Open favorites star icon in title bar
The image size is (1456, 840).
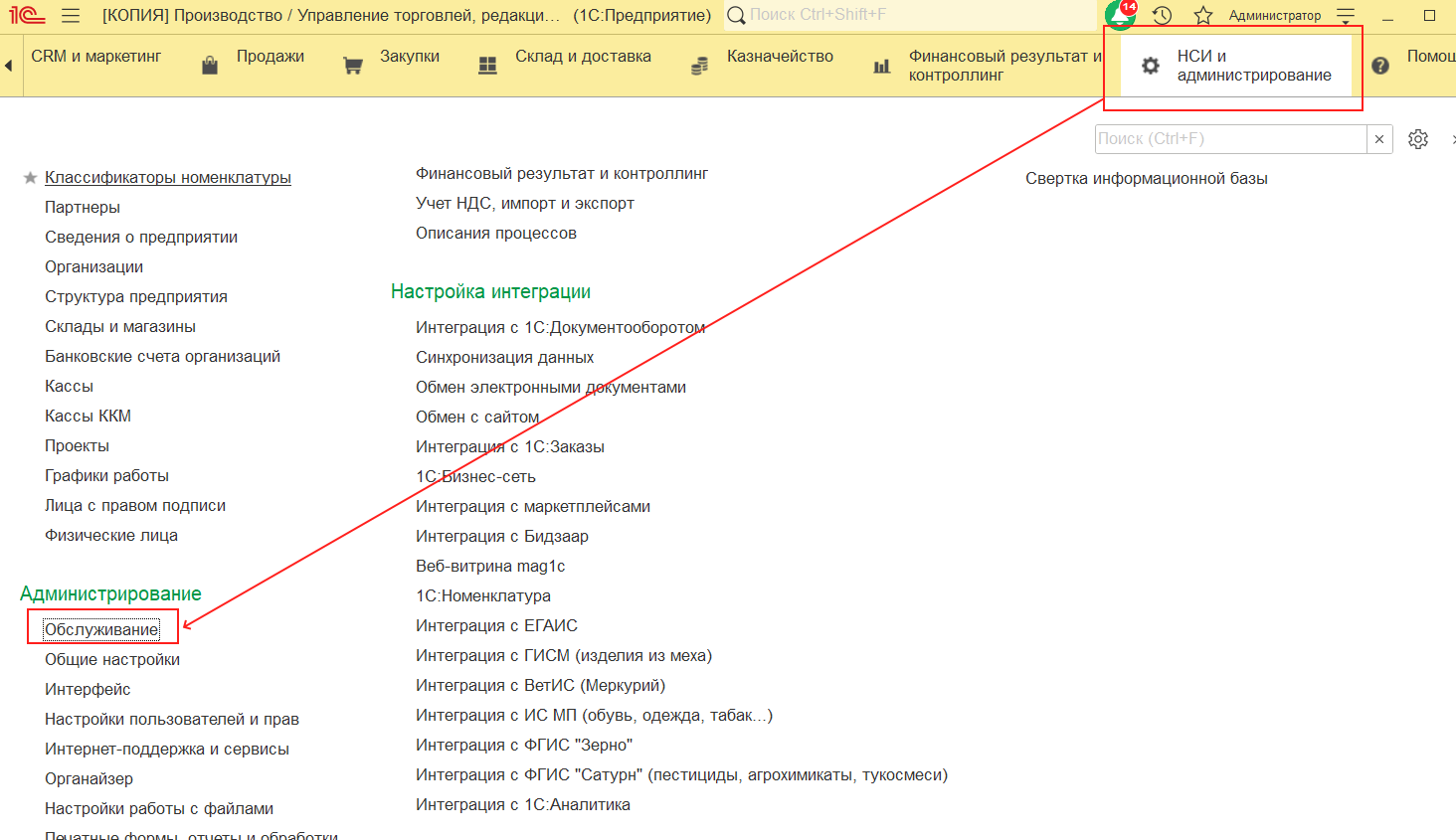1203,16
